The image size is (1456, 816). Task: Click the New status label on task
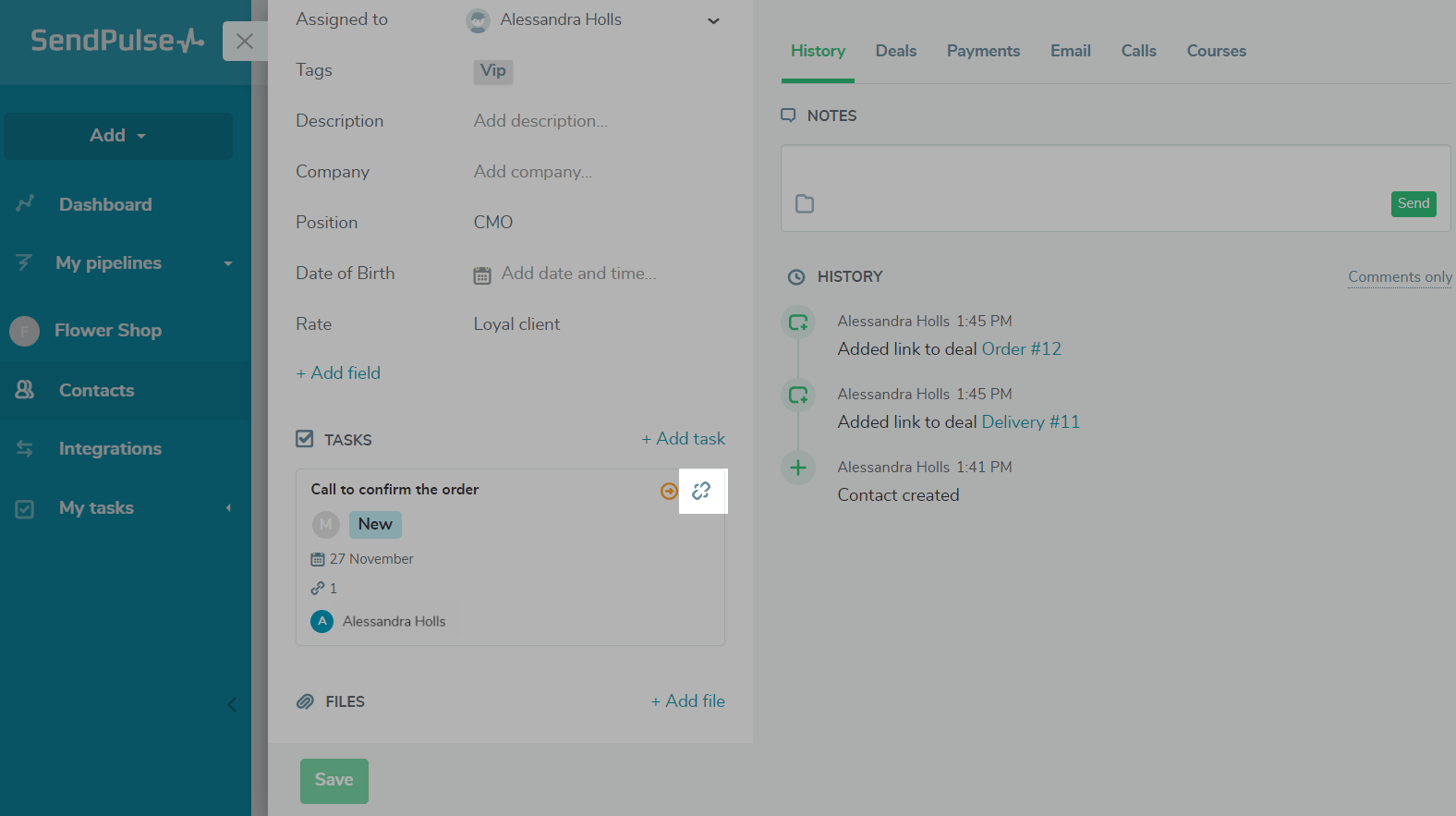point(375,524)
